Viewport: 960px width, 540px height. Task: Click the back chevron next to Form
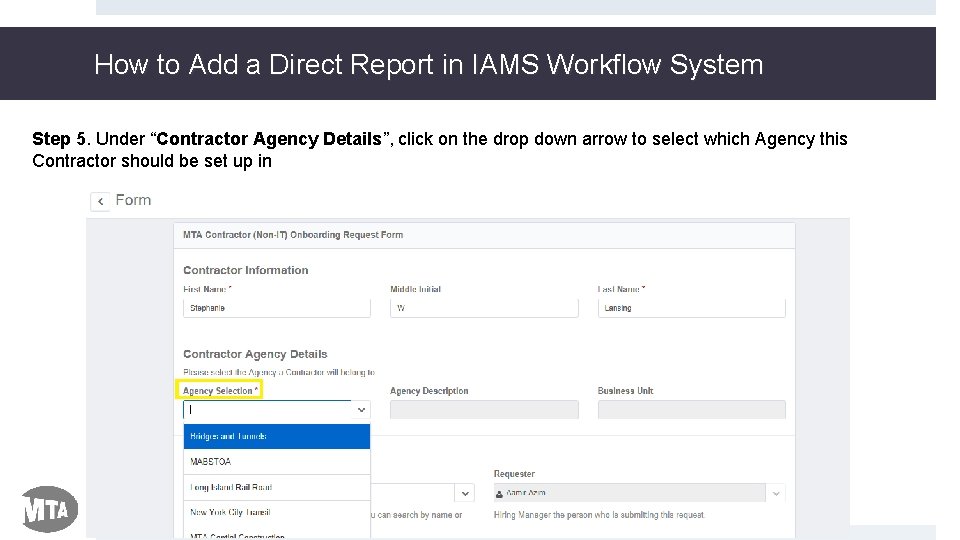(100, 201)
